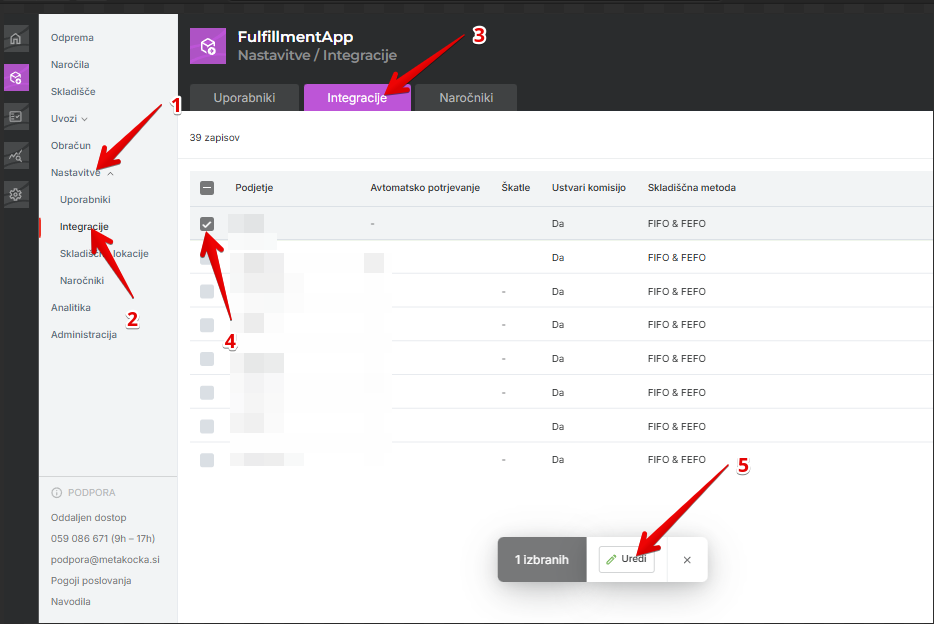Image resolution: width=934 pixels, height=624 pixels.
Task: Click the Podjetje column header
Action: pyautogui.click(x=254, y=188)
